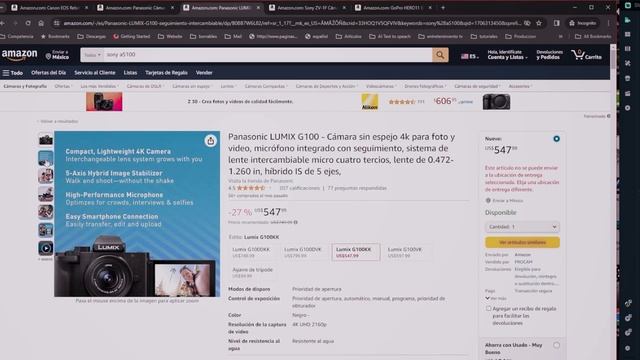The height and width of the screenshot is (360, 640).
Task: Click the main product image
Action: (x=137, y=214)
